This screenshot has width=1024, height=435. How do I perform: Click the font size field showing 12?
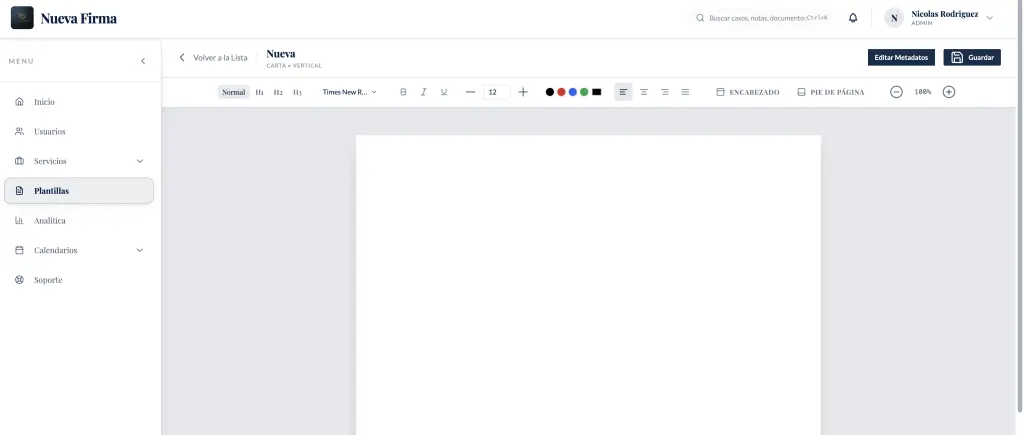496,92
